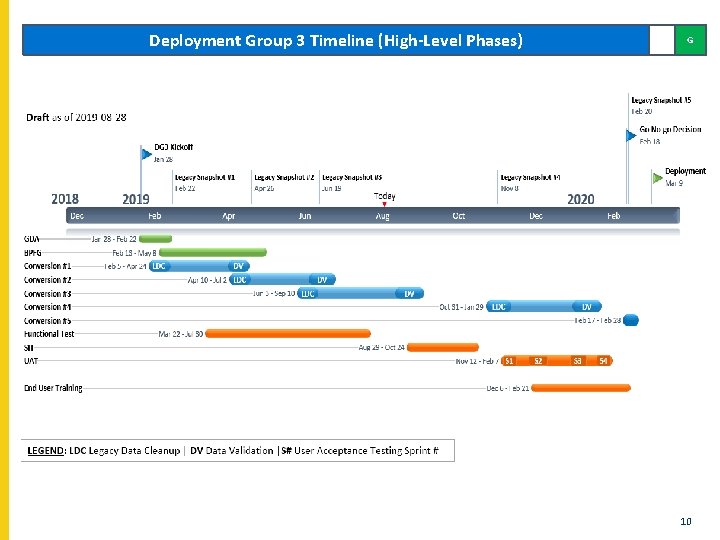Click the Legacy Snapshot #2 milestone label

click(284, 177)
